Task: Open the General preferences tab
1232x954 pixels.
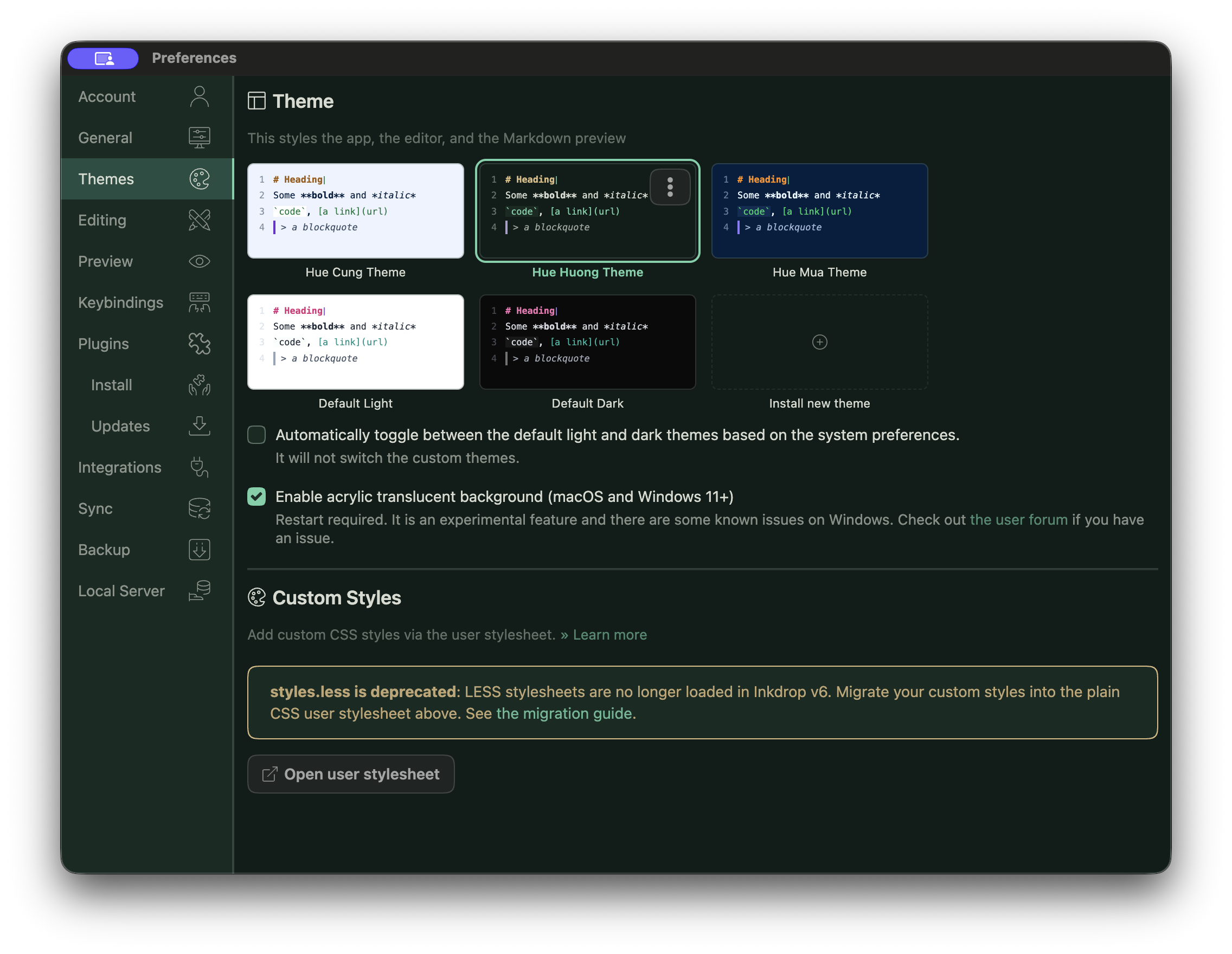Action: 146,138
